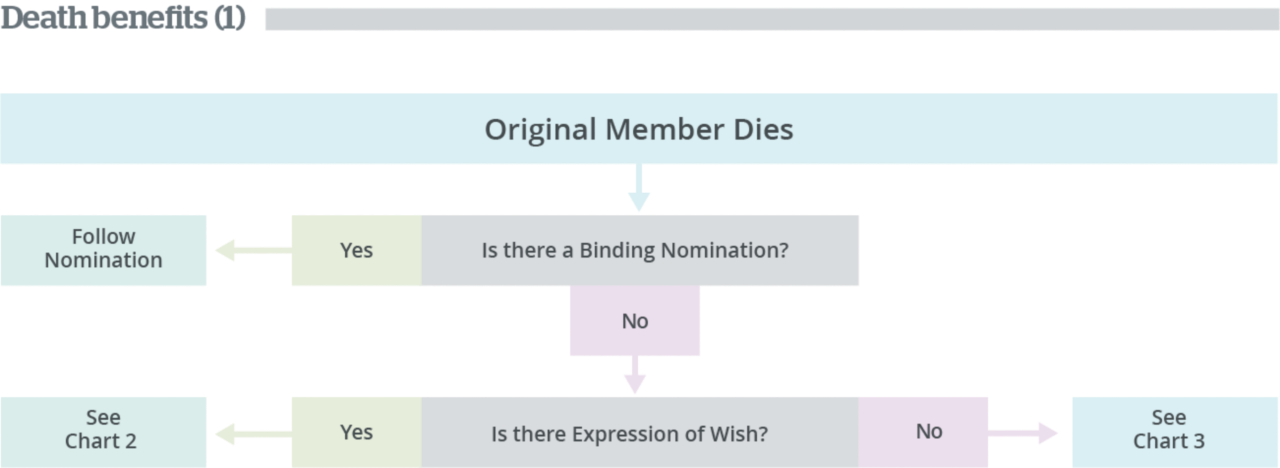Click the left arrow pointing to Follow Nomination
The width and height of the screenshot is (1280, 468).
click(254, 250)
